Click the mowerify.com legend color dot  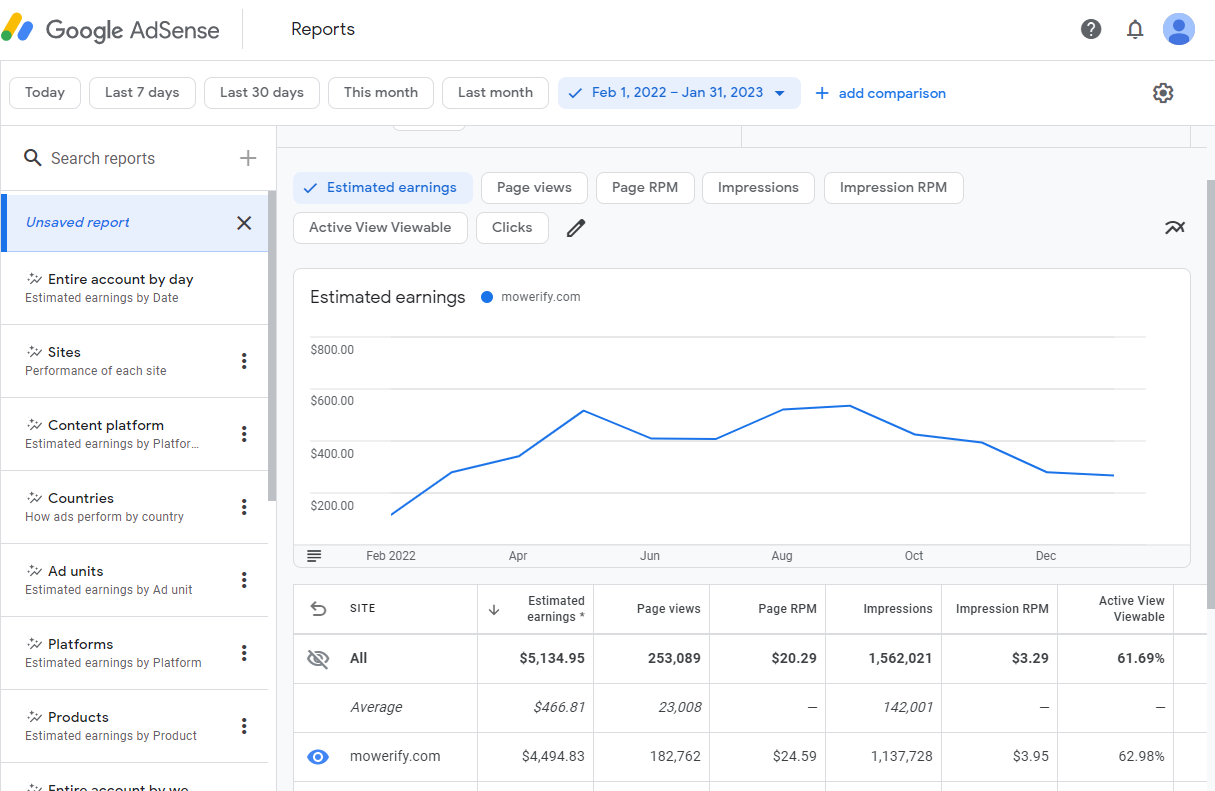pyautogui.click(x=487, y=297)
